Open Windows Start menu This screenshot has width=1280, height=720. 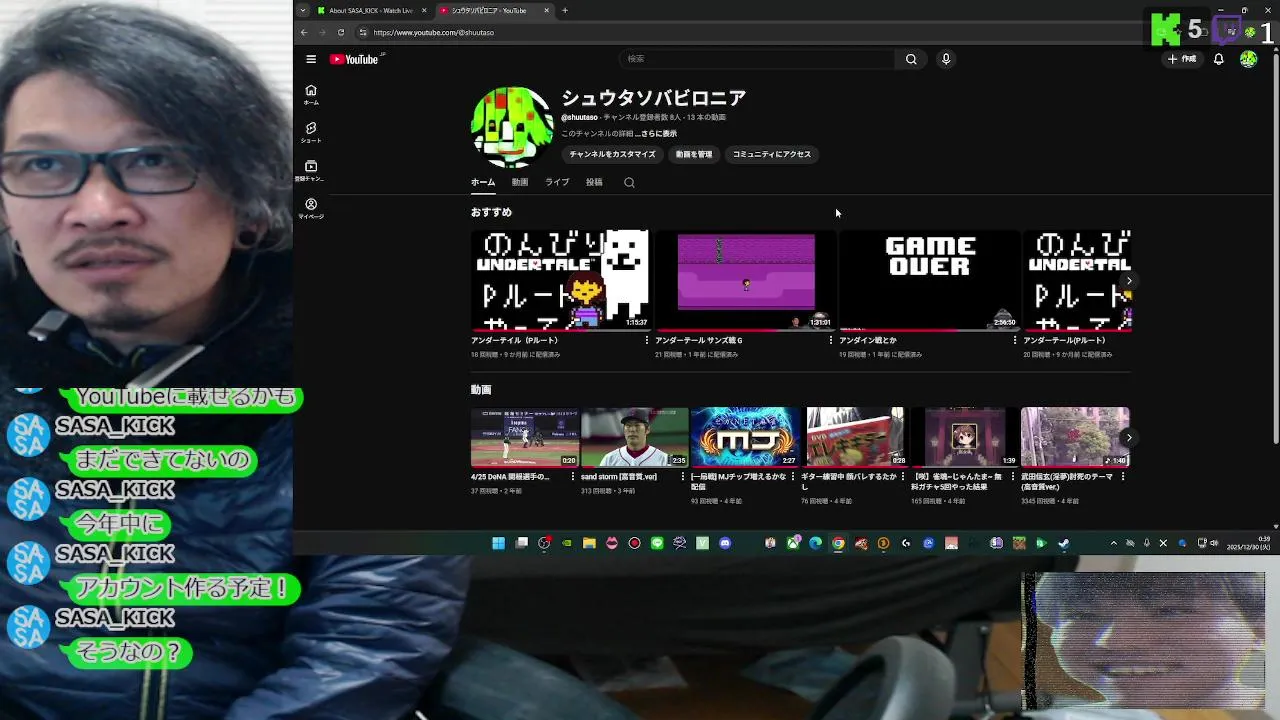tap(498, 543)
